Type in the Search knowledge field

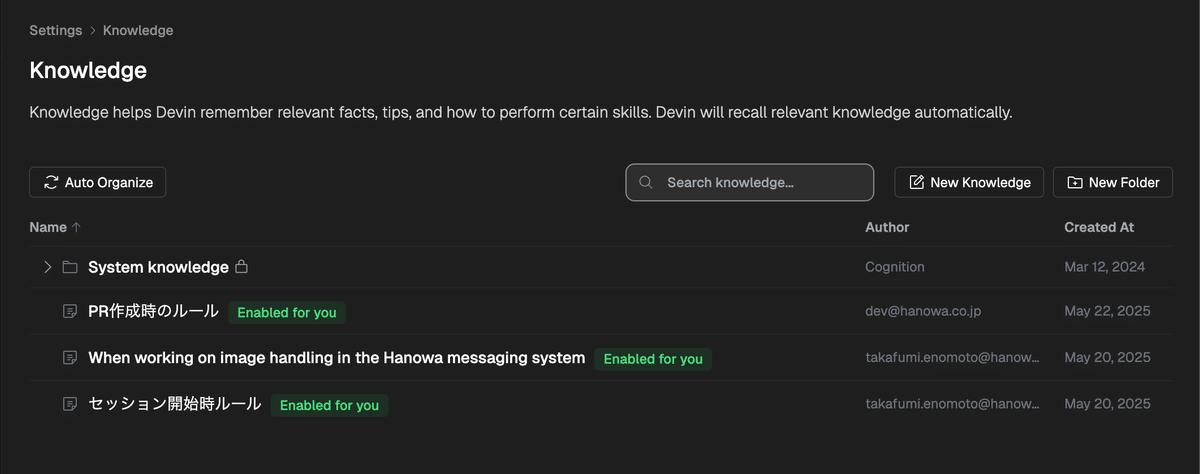coord(760,183)
